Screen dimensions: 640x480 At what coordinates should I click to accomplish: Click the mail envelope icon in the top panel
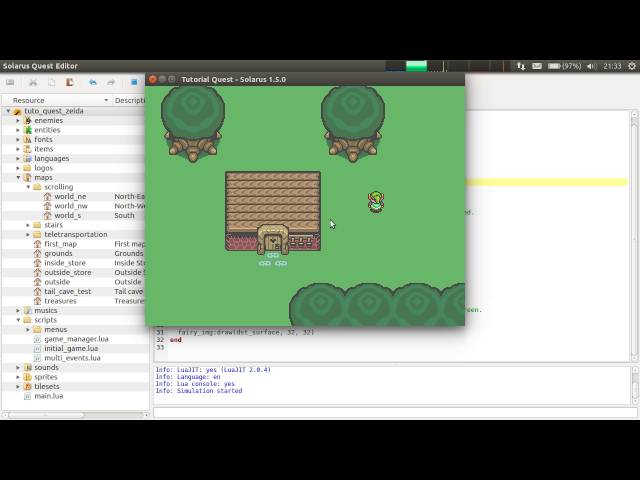pos(537,66)
